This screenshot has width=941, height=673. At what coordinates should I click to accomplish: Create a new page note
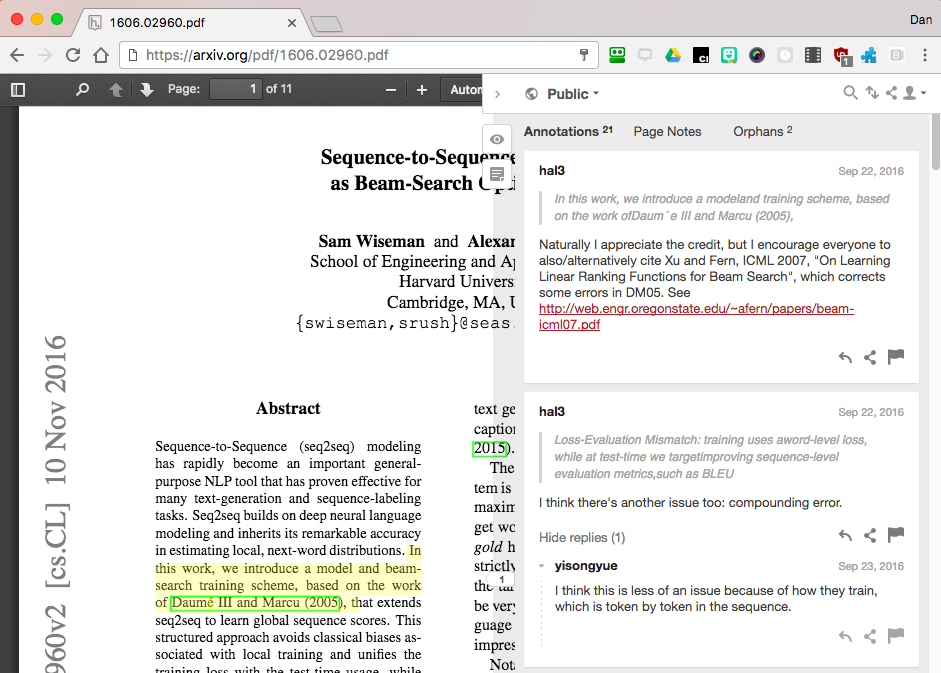[497, 175]
